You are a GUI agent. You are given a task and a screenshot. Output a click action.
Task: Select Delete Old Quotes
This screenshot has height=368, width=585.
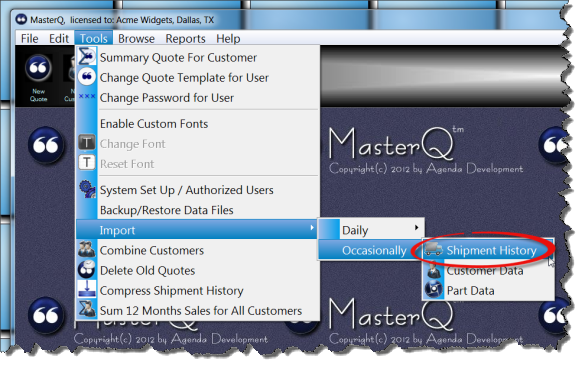(x=198, y=270)
